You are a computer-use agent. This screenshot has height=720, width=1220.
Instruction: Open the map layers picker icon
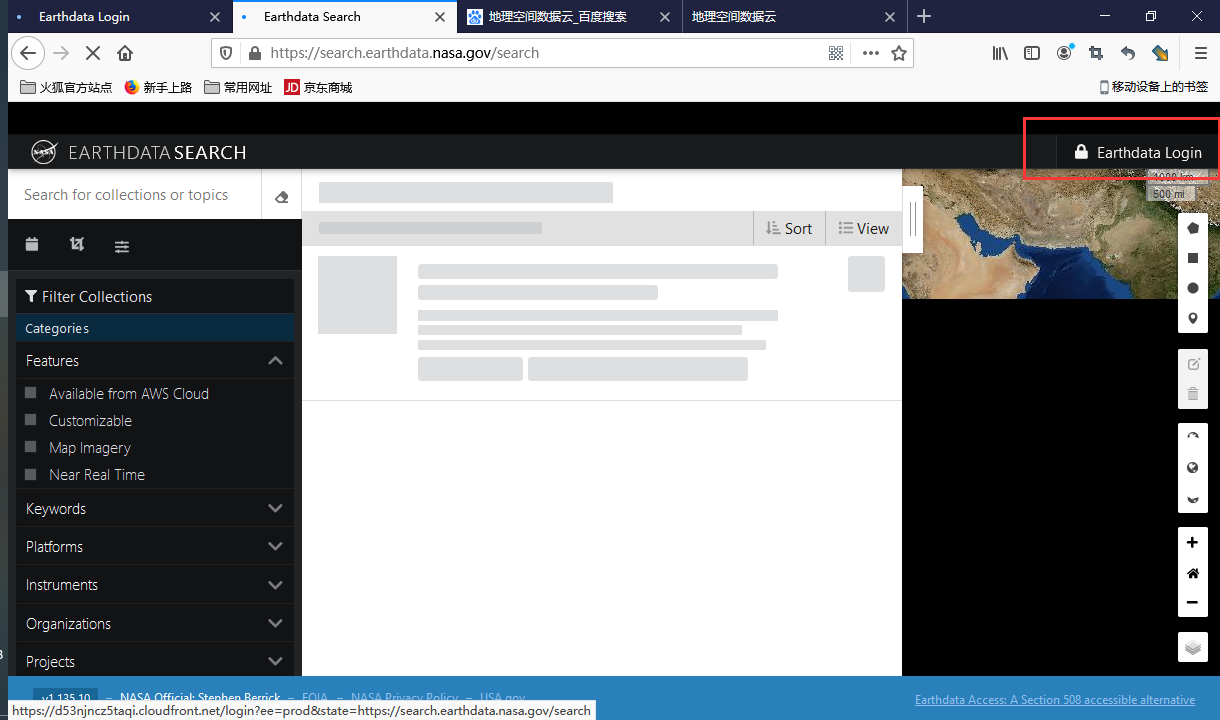click(1192, 647)
